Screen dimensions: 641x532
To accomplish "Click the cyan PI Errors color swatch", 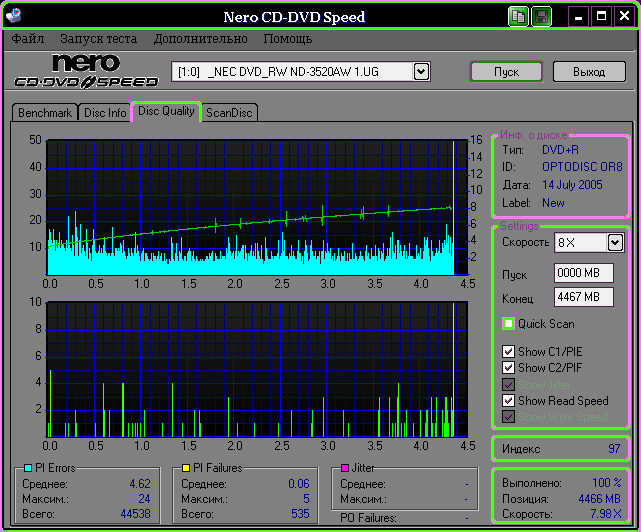I will (x=26, y=468).
